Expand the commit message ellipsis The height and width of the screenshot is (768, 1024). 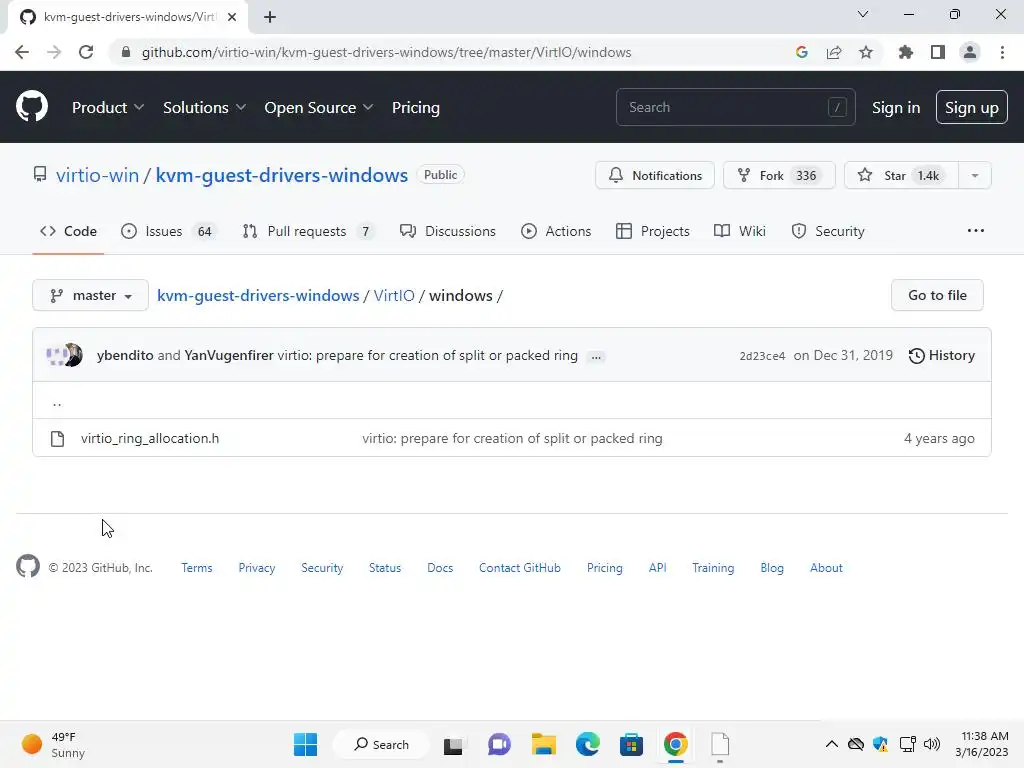coord(596,357)
